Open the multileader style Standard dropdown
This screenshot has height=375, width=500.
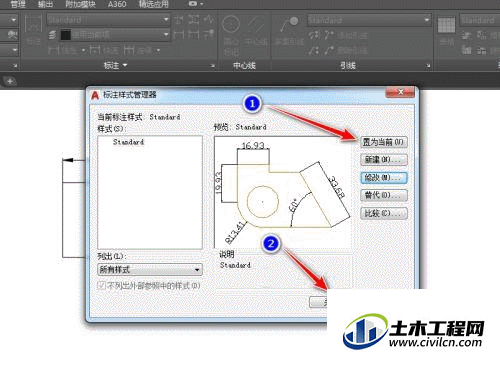[369, 20]
